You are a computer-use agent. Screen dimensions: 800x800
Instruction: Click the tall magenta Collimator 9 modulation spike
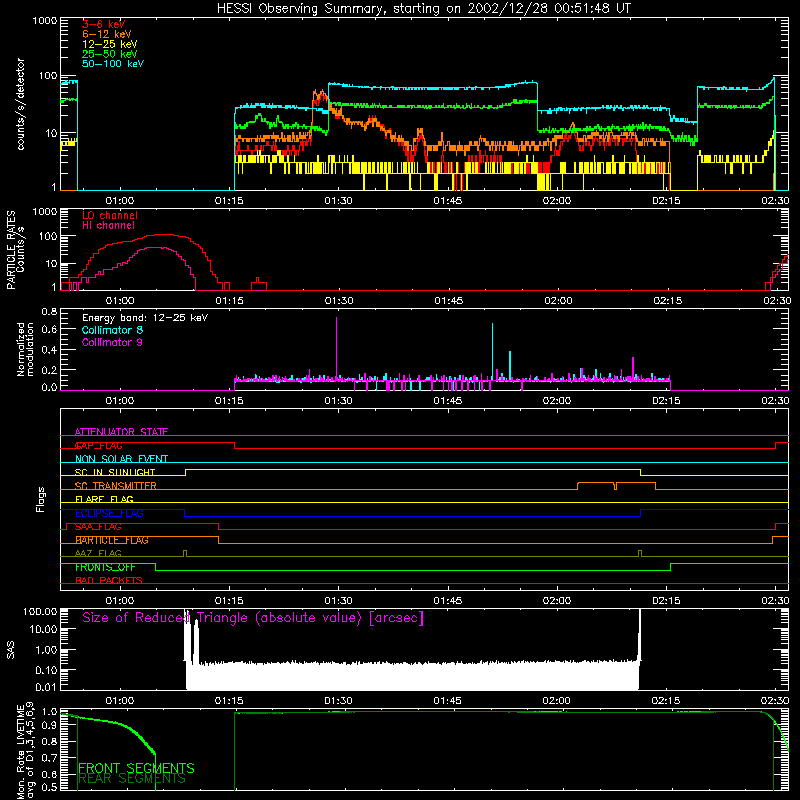[x=336, y=347]
